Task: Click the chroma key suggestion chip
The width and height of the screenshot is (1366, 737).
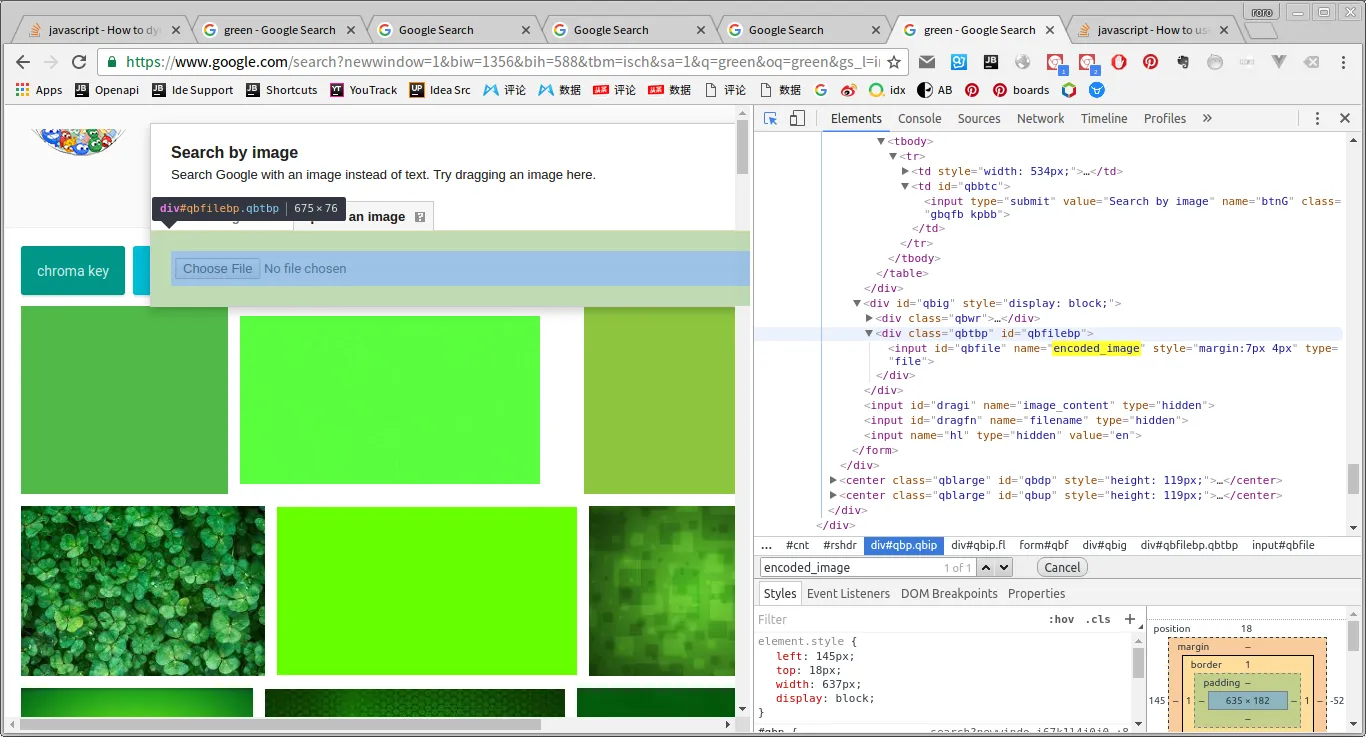Action: pyautogui.click(x=73, y=271)
